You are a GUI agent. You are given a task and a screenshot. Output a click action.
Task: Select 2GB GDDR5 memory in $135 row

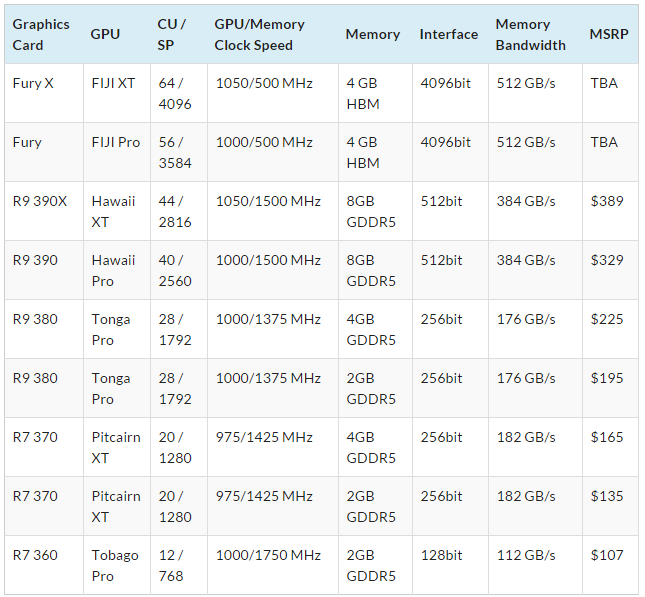click(376, 506)
